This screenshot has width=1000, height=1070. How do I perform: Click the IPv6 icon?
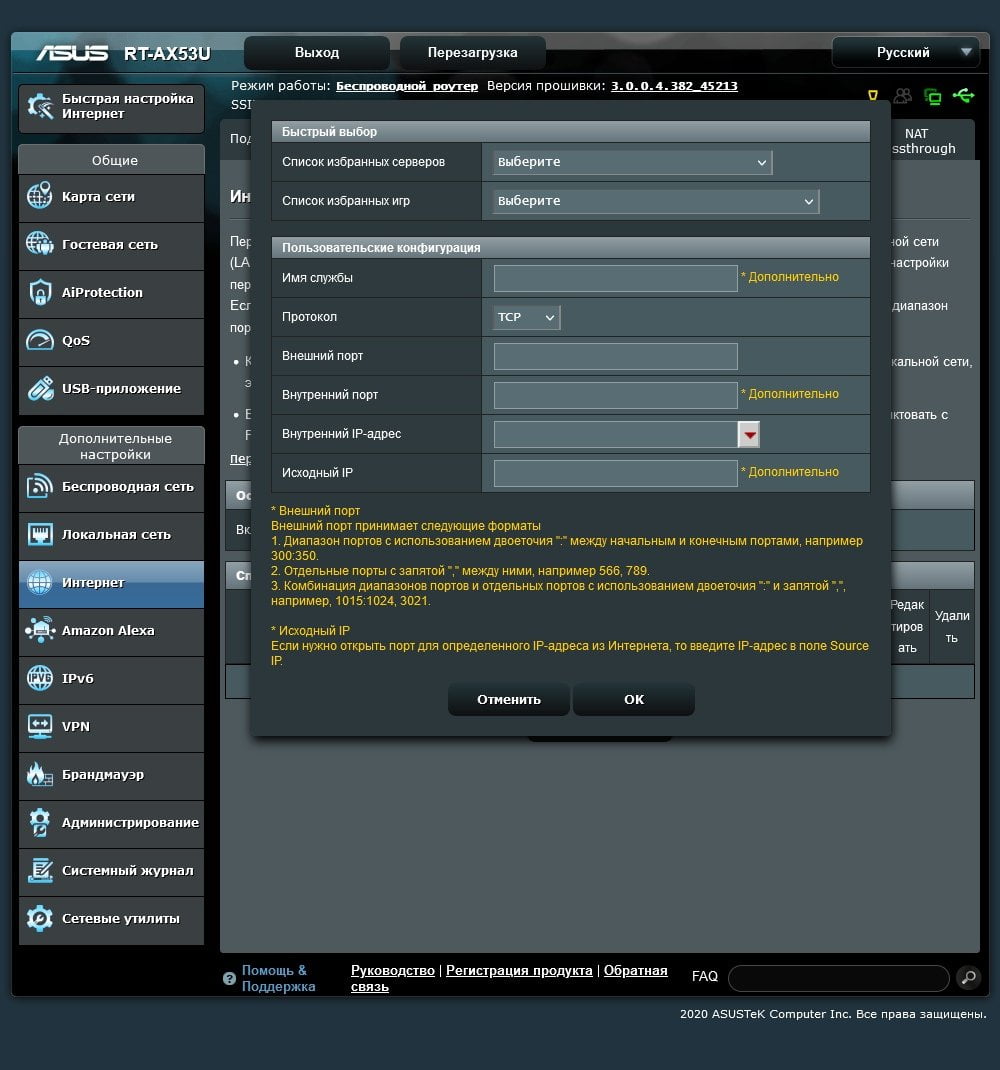click(x=40, y=678)
